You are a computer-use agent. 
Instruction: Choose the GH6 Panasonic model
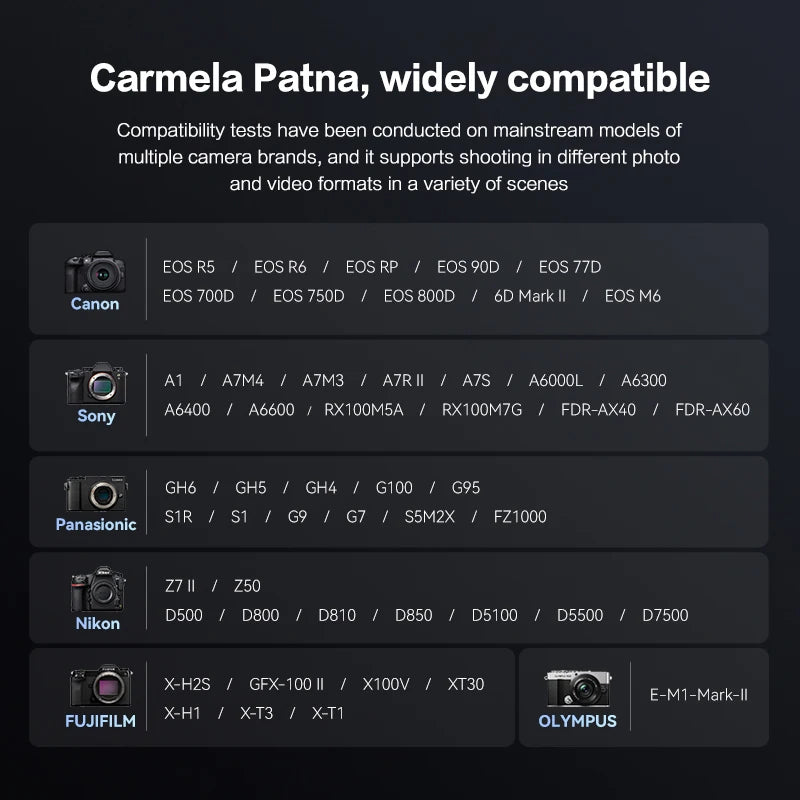click(181, 487)
